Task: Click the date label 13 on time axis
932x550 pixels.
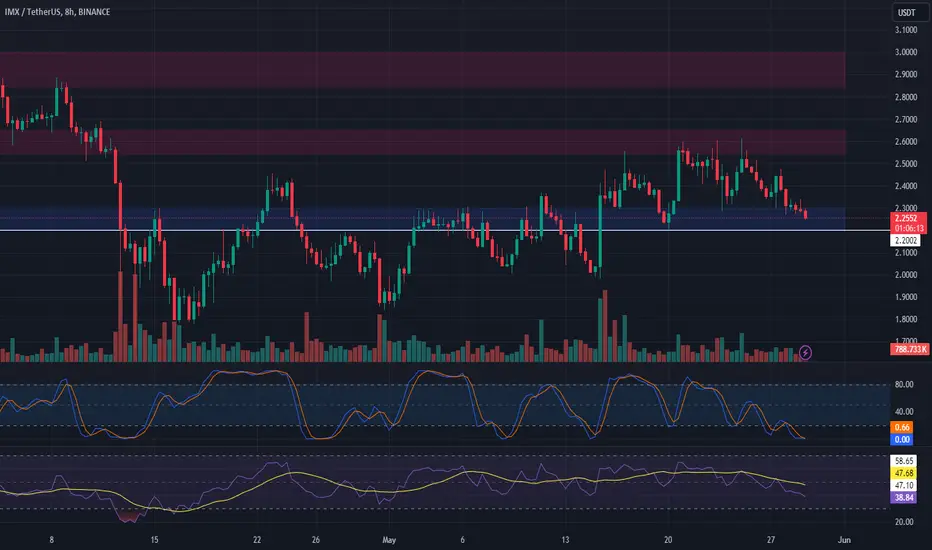Action: (565, 540)
